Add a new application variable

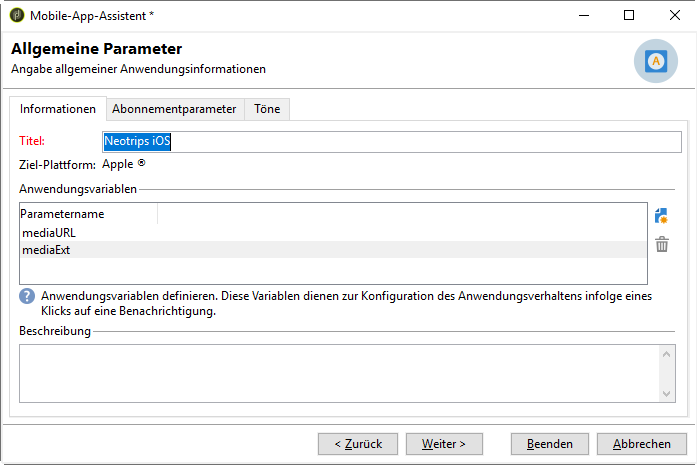point(661,216)
